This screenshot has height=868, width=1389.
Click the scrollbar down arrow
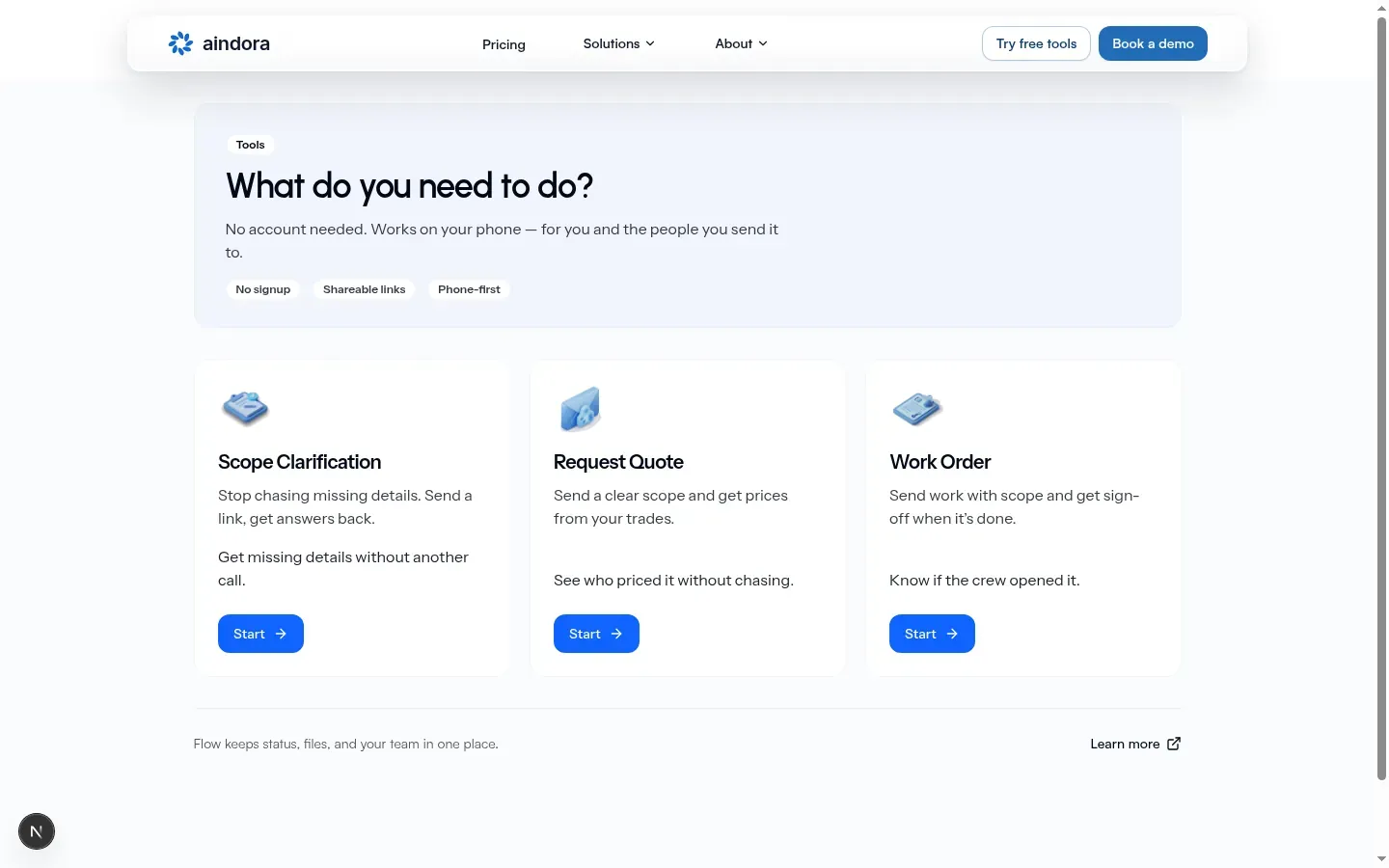[1381, 858]
